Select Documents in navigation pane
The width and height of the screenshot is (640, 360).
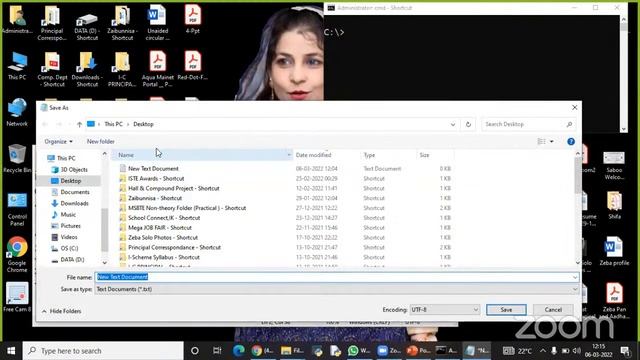[x=75, y=192]
